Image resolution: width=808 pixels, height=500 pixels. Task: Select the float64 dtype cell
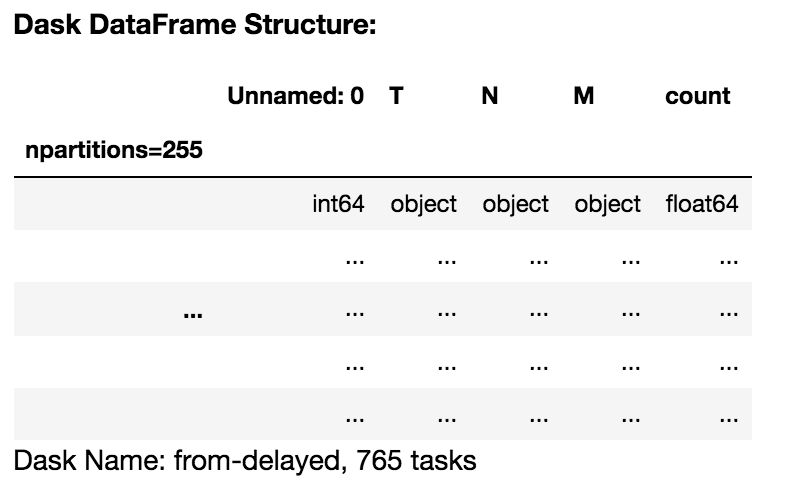tap(702, 204)
